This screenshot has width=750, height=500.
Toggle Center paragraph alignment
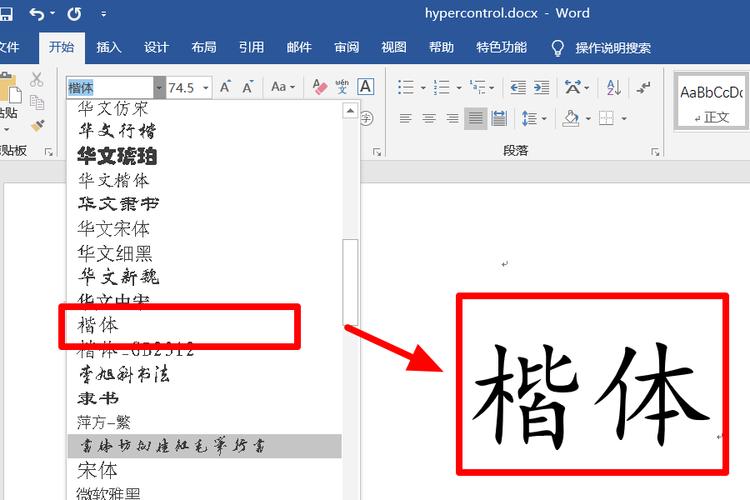[x=429, y=118]
